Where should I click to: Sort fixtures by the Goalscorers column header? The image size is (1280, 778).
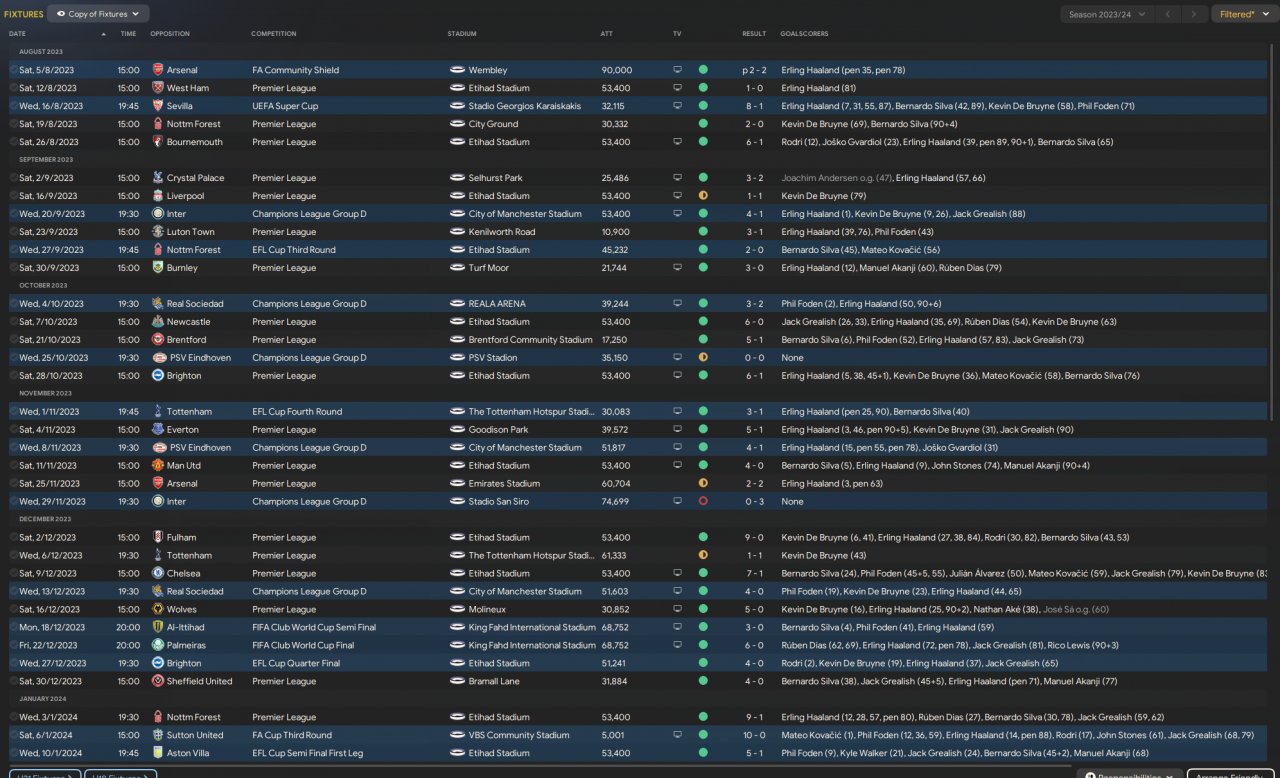[804, 34]
